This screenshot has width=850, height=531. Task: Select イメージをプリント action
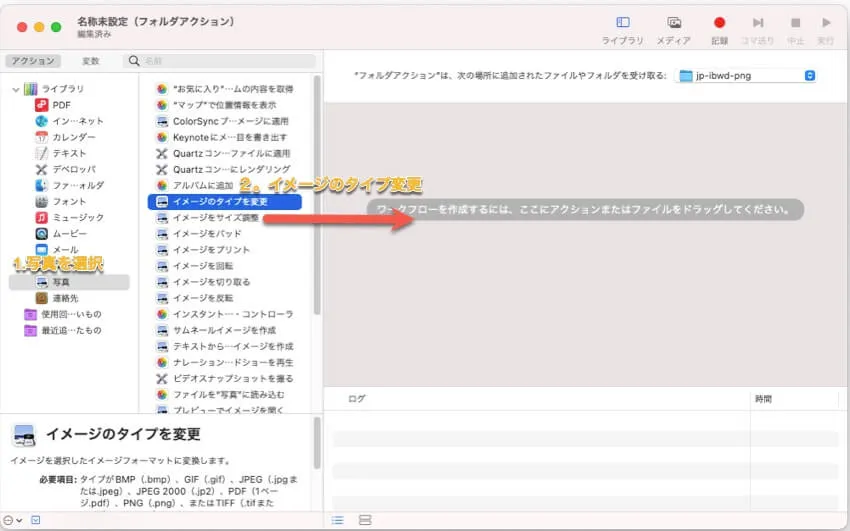click(x=203, y=250)
